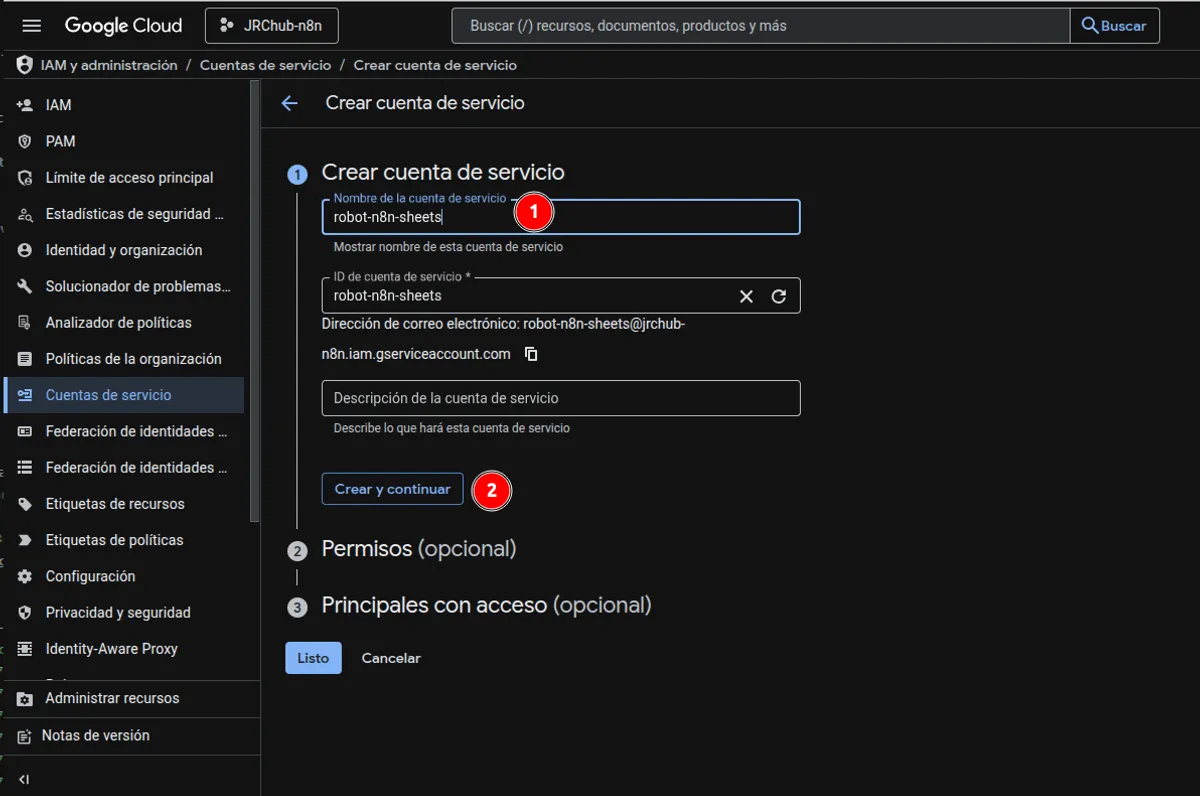Clear the service account ID with the X icon
Image resolution: width=1200 pixels, height=796 pixels.
[746, 296]
